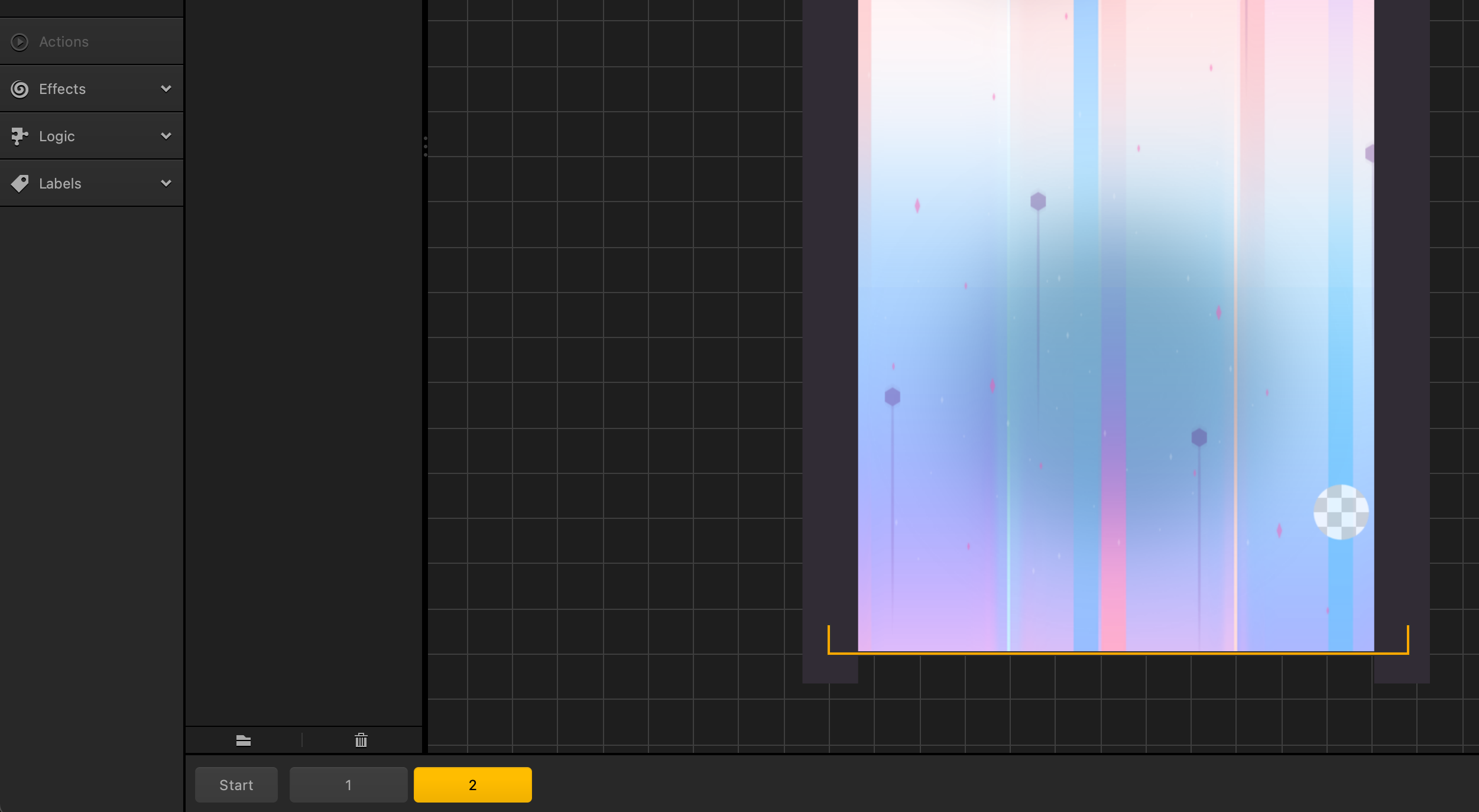Click the three-dot panel divider handle
Image resolution: width=1479 pixels, height=812 pixels.
pyautogui.click(x=425, y=146)
